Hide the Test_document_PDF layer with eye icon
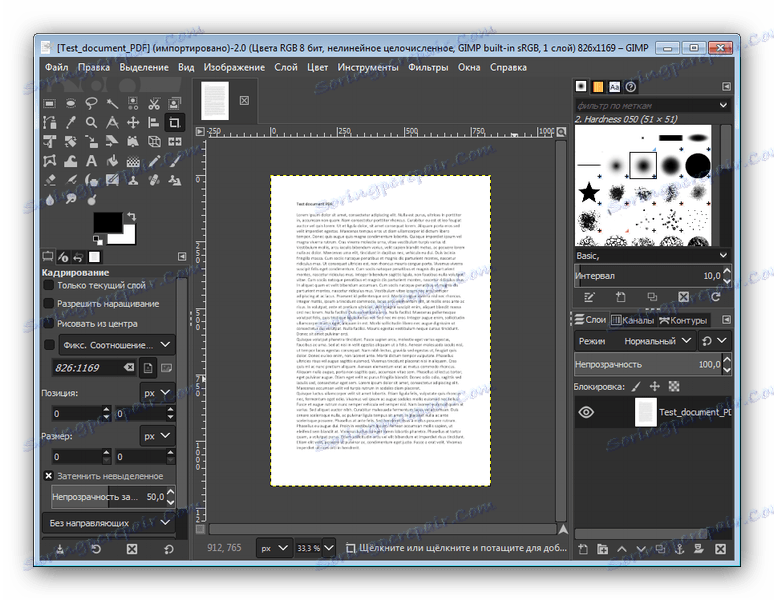This screenshot has width=774, height=600. [x=587, y=412]
